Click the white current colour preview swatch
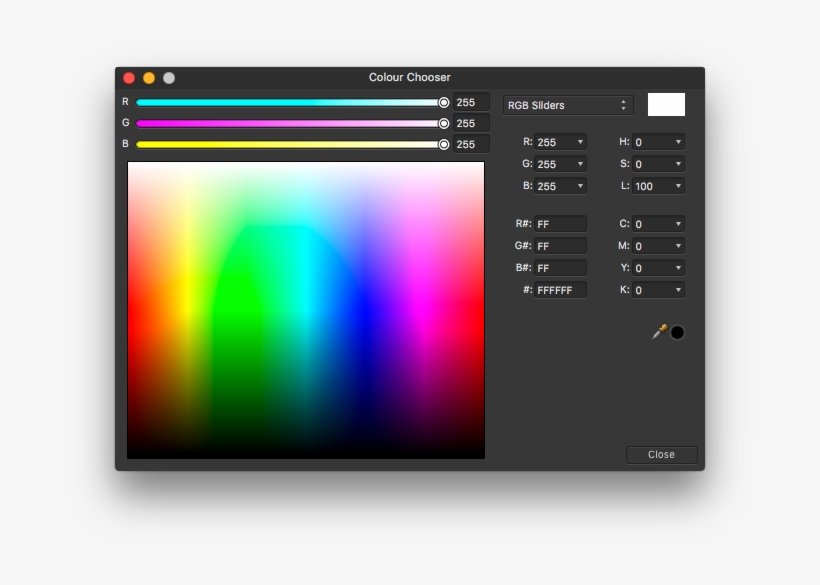 click(x=666, y=105)
